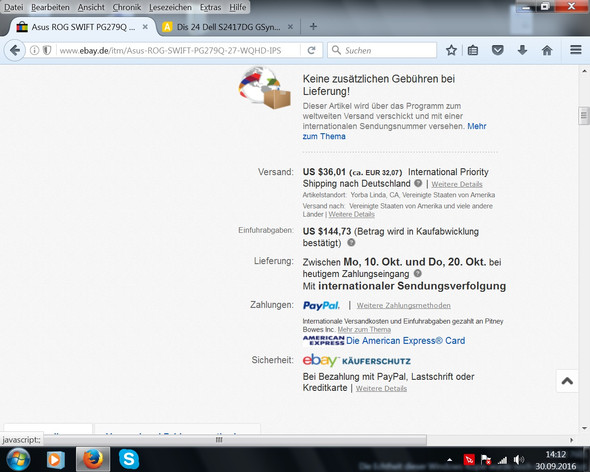
Task: Save page to Pocket
Action: [x=497, y=50]
